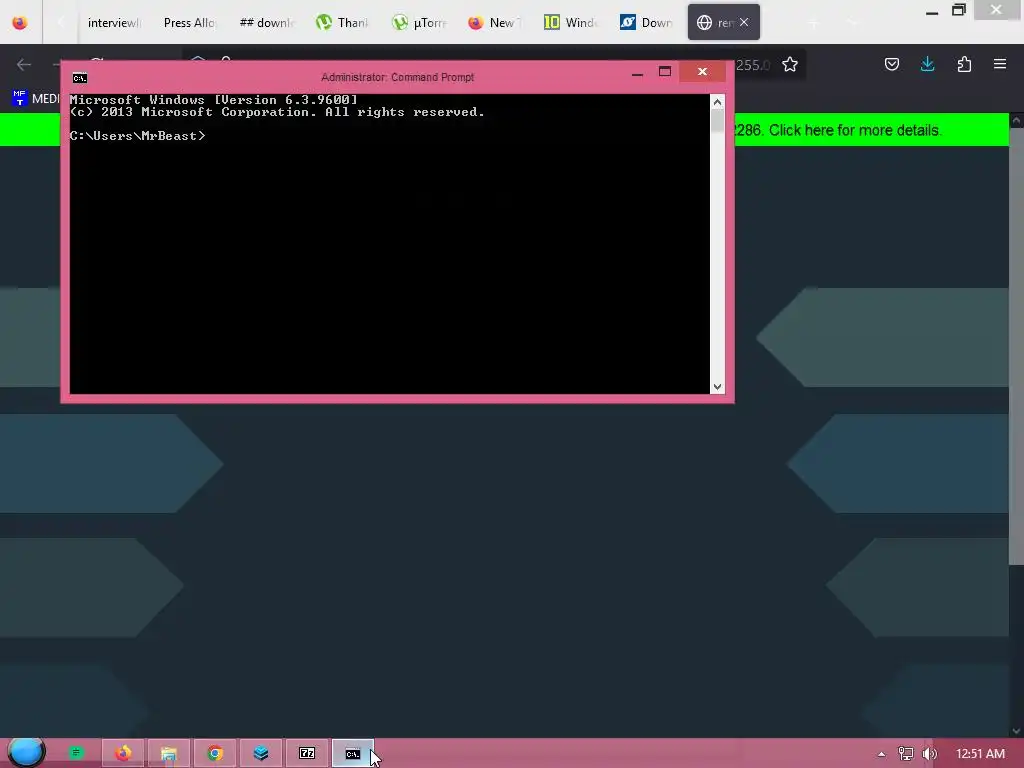Minimize the Command Prompt window
This screenshot has height=768, width=1024.
click(x=637, y=72)
